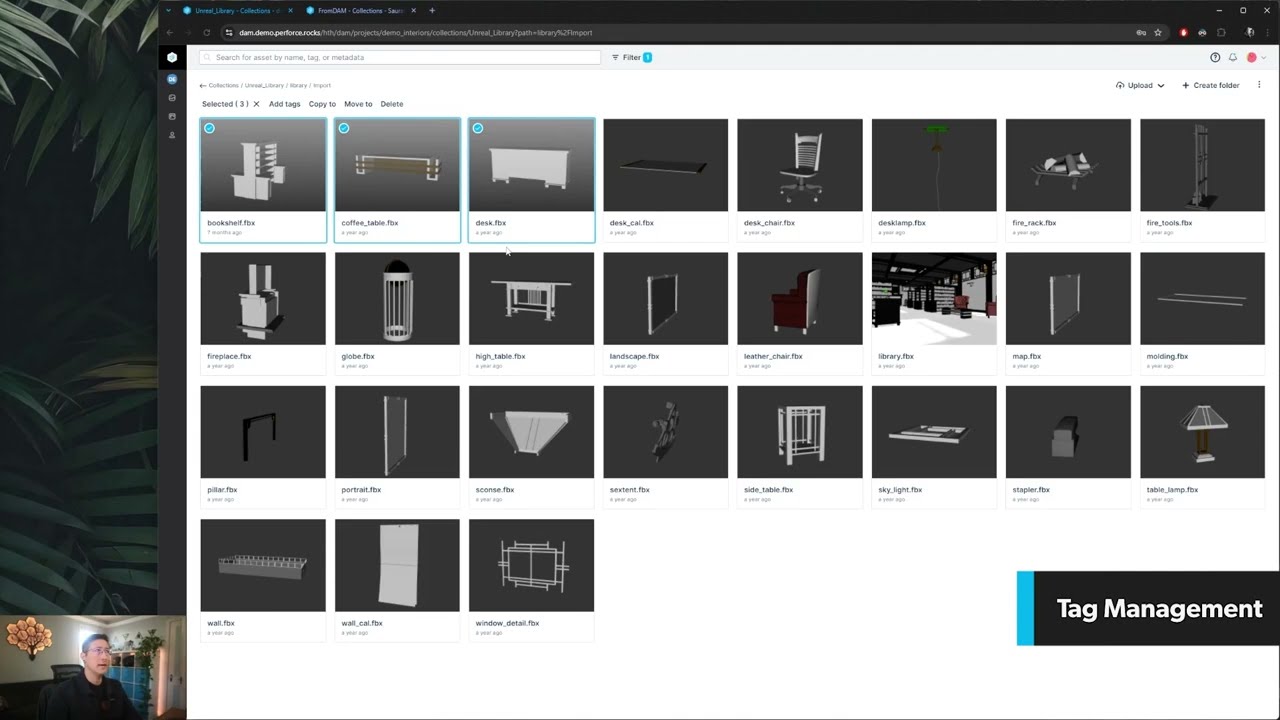
Task: Click the browser profile icon
Action: pyautogui.click(x=1250, y=32)
